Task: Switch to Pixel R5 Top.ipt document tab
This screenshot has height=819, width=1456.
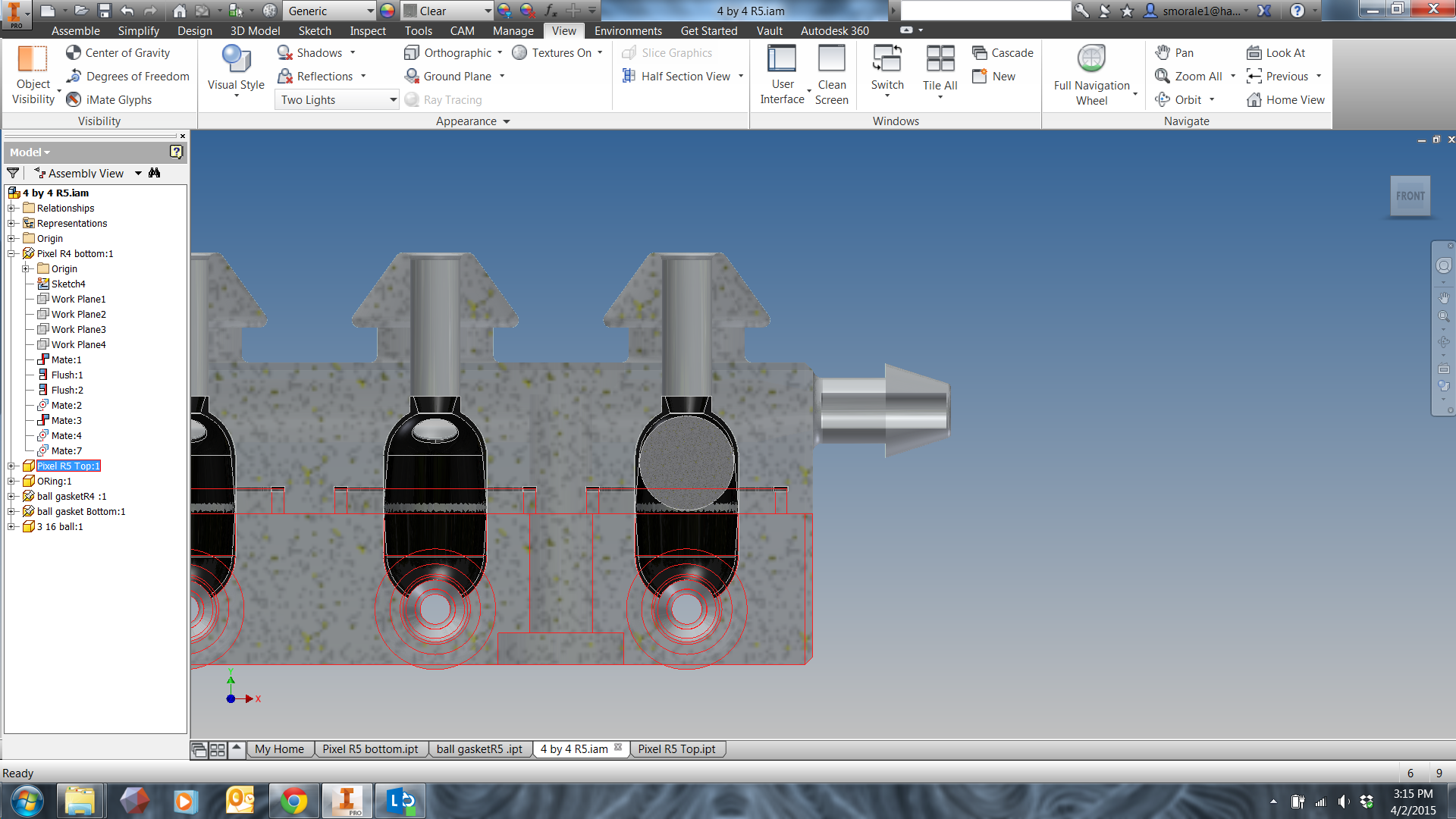Action: pos(676,748)
